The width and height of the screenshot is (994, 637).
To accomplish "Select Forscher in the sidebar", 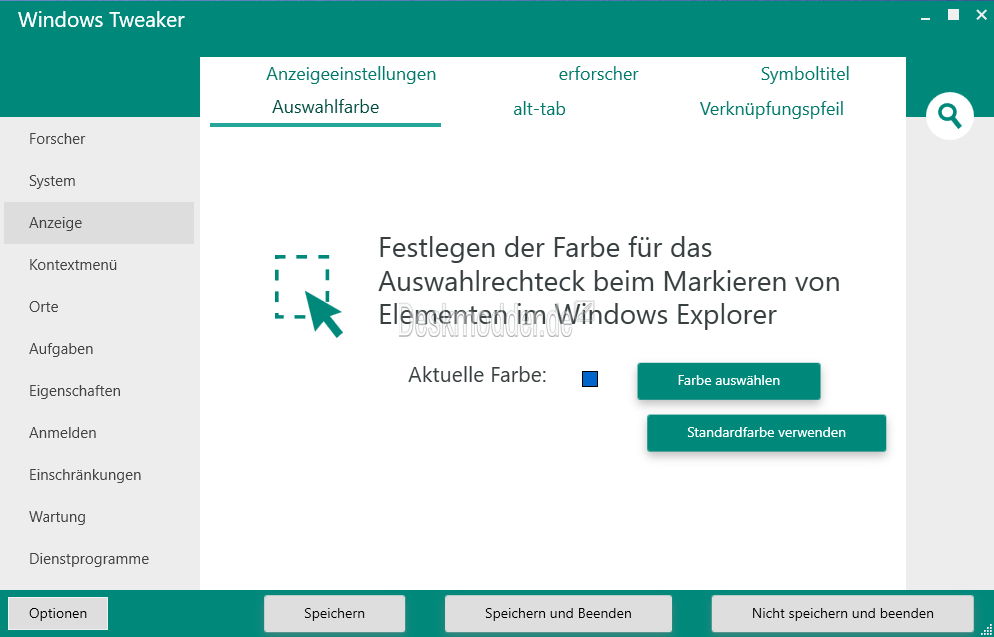I will 99,139.
